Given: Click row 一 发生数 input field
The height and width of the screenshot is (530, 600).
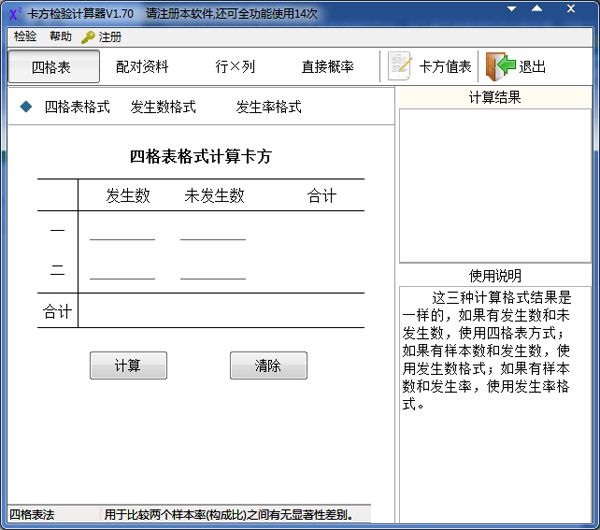Looking at the screenshot, I should click(122, 231).
